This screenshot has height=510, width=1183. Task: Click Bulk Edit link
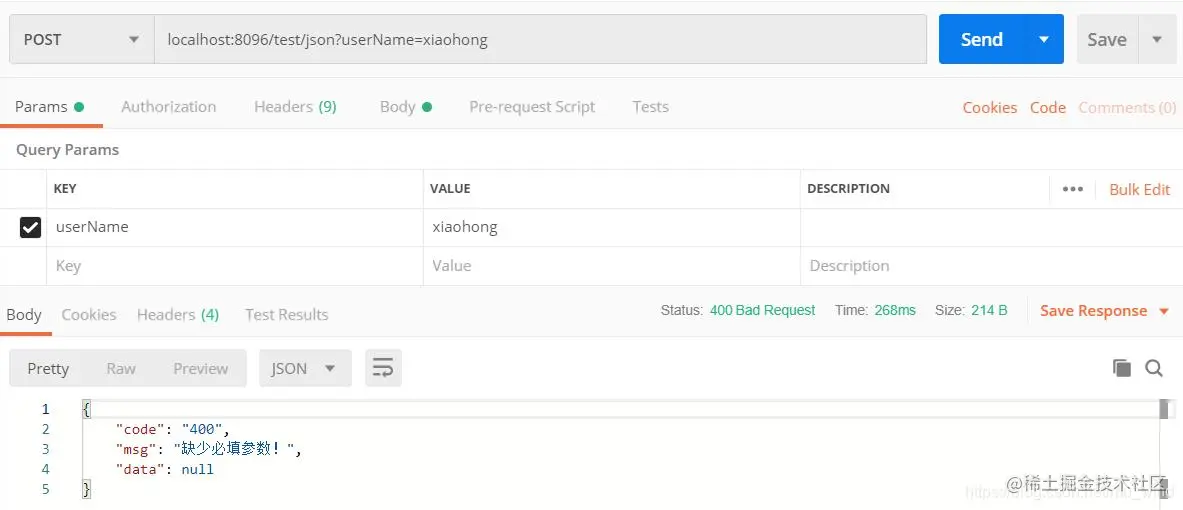coord(1139,189)
